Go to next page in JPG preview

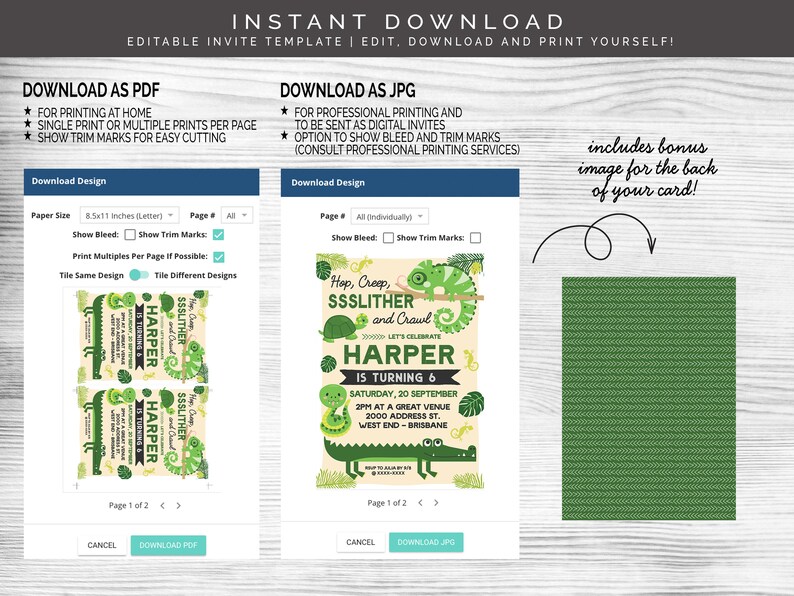click(x=436, y=503)
